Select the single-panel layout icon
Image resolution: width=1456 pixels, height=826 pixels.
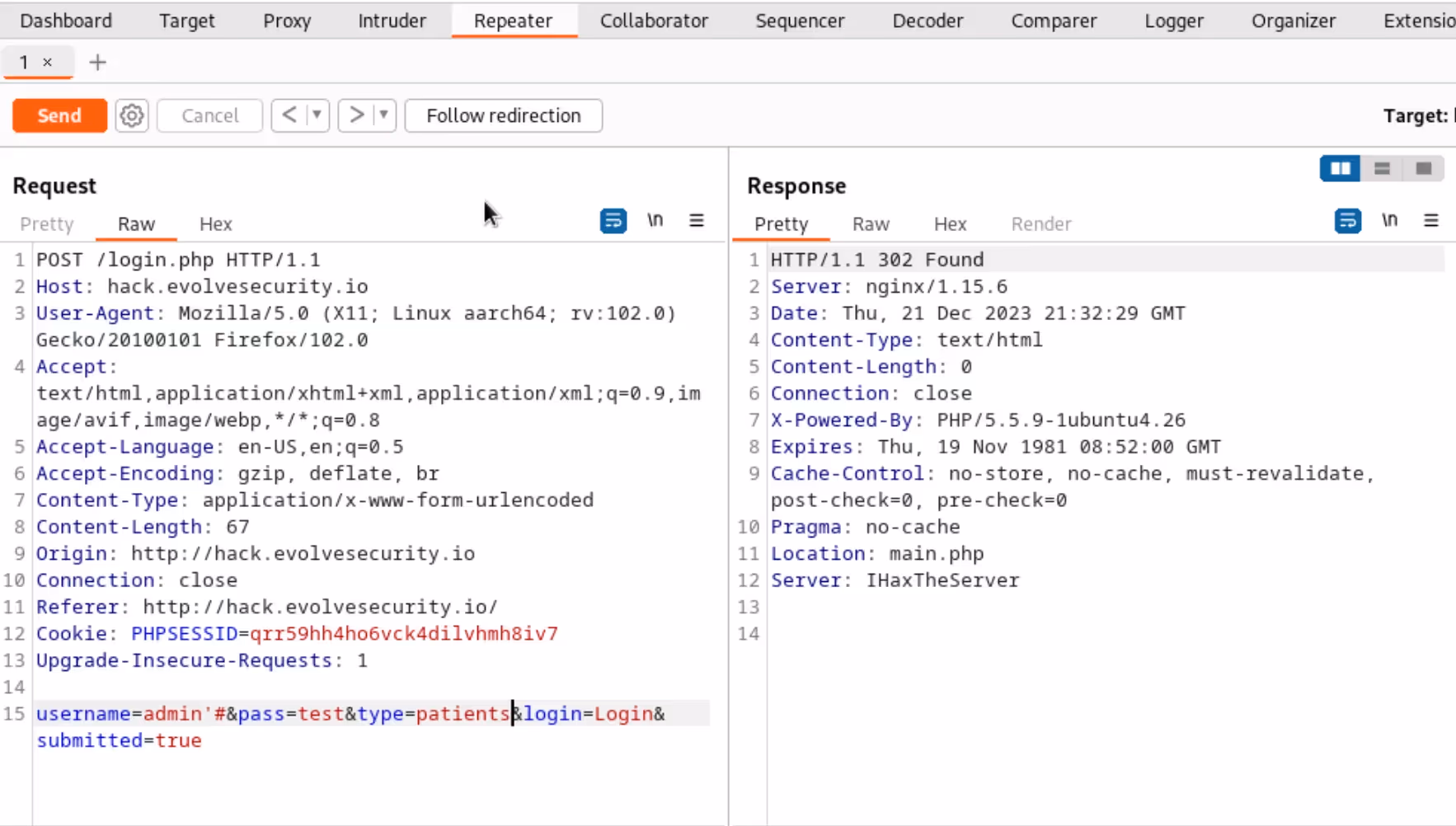(1423, 168)
